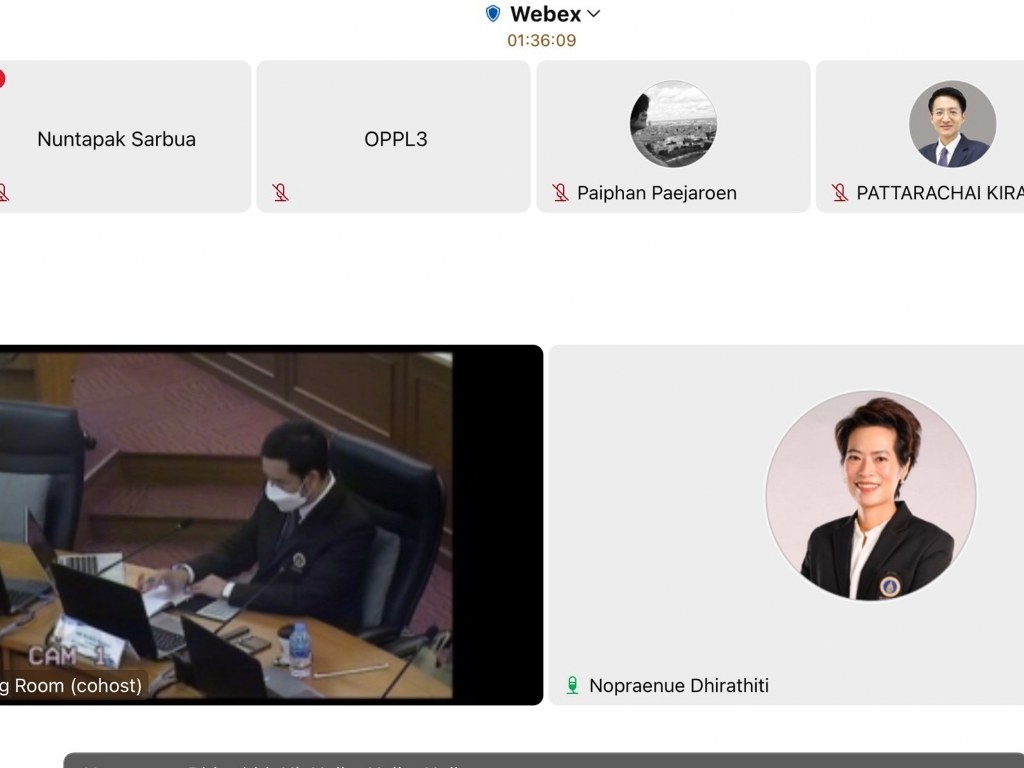Click the Nopraenue Dhirathiti name label
This screenshot has width=1024, height=768.
tap(678, 685)
